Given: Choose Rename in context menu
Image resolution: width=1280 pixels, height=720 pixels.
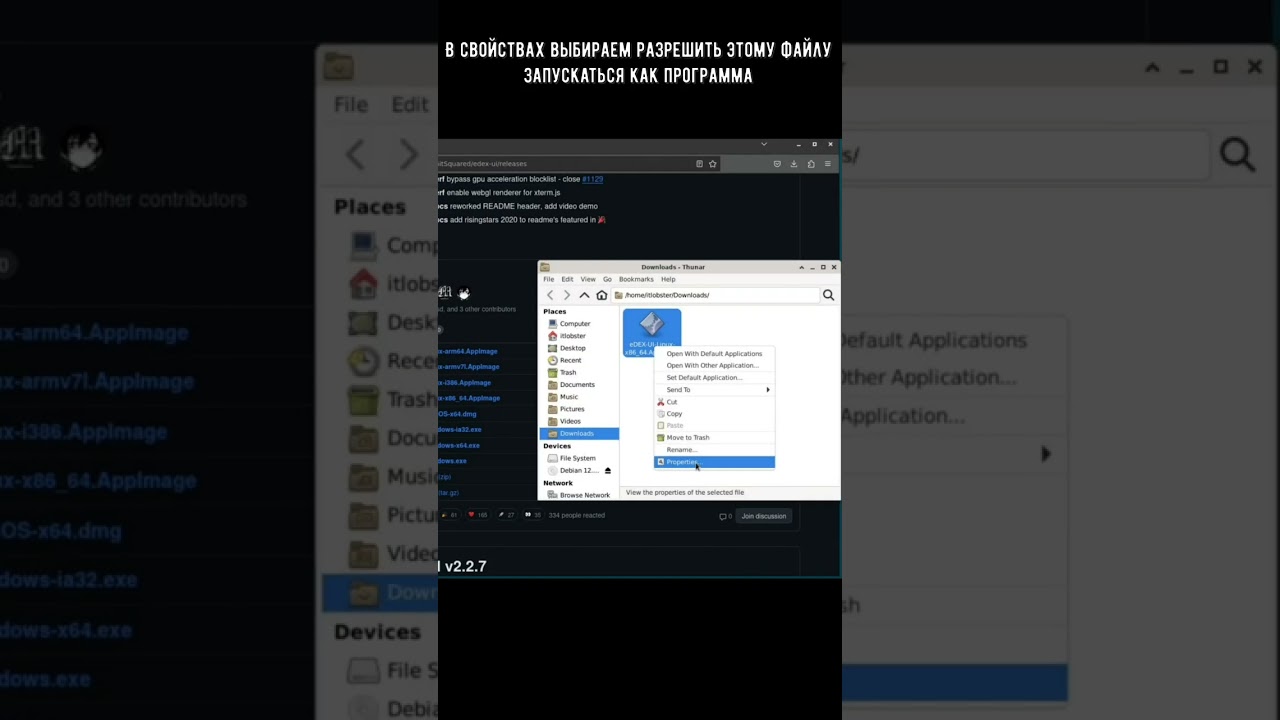Looking at the screenshot, I should (x=714, y=449).
